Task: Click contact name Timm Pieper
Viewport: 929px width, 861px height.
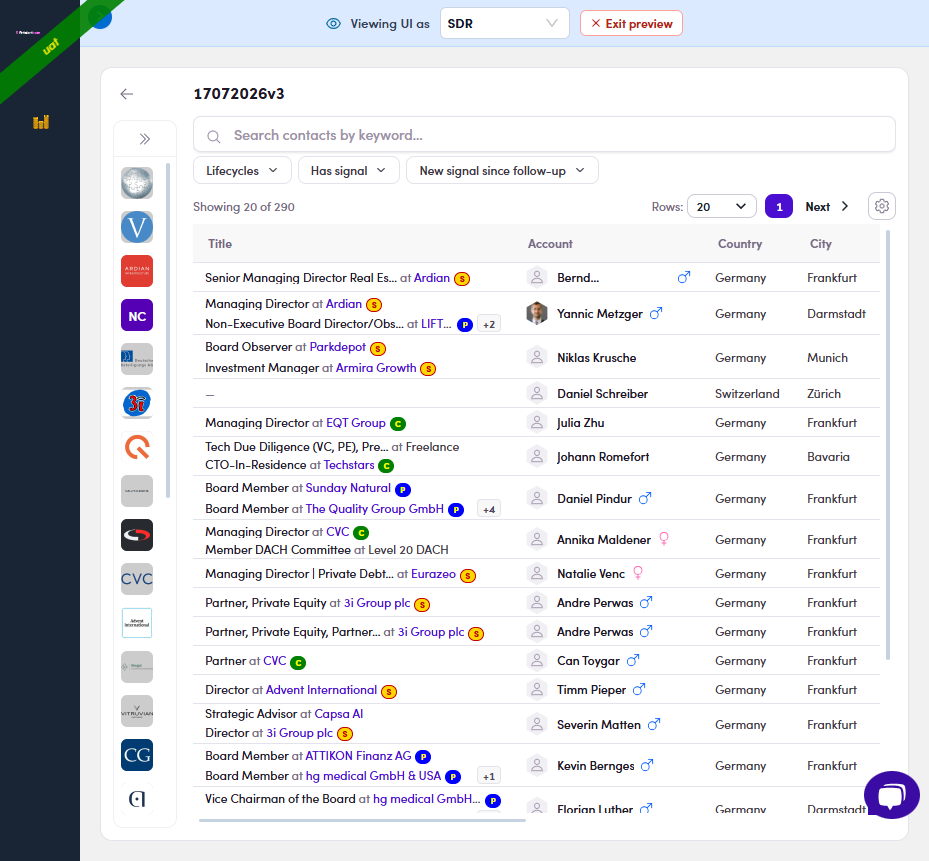Action: 591,690
